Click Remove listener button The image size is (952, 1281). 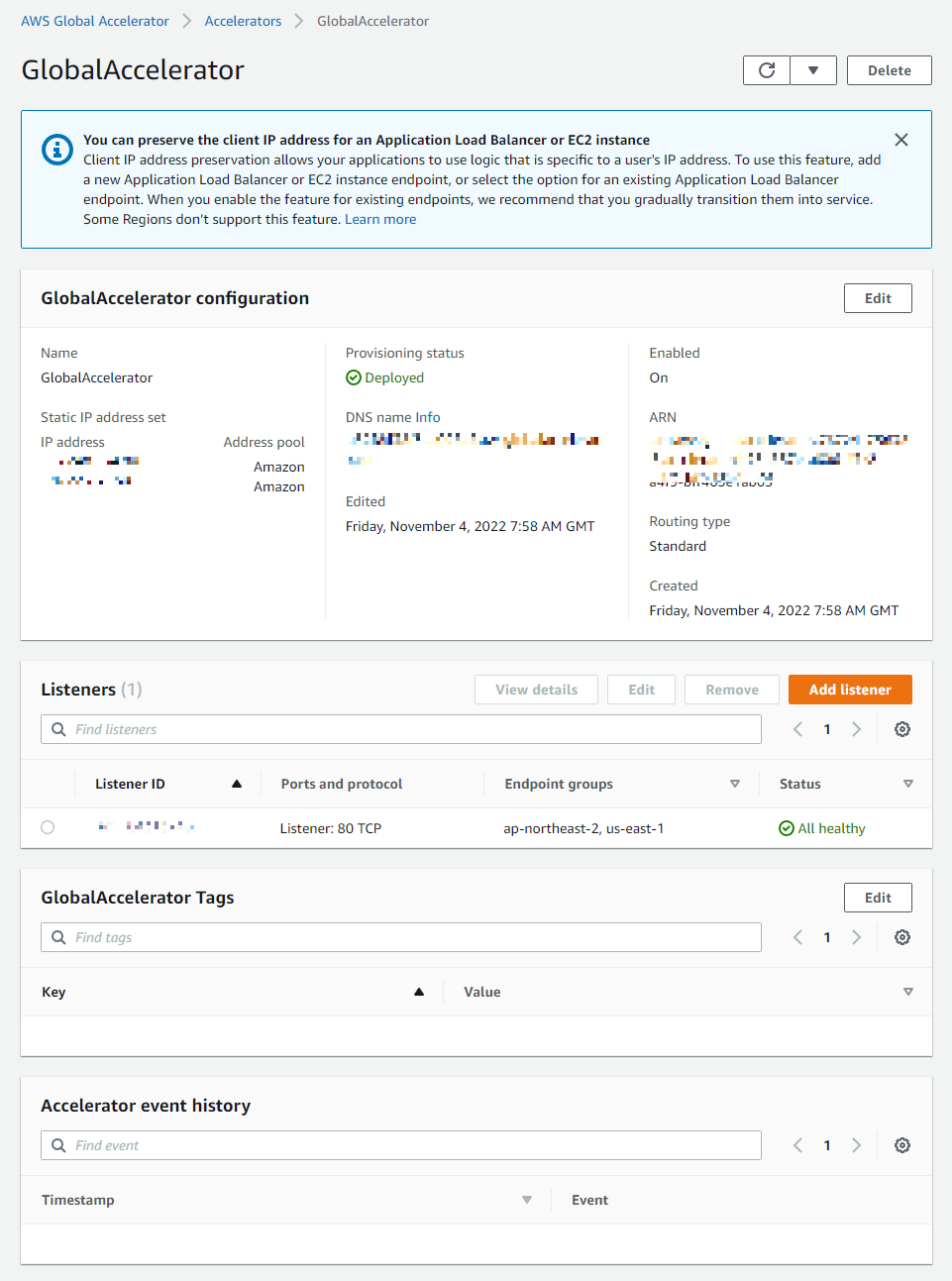pyautogui.click(x=732, y=690)
